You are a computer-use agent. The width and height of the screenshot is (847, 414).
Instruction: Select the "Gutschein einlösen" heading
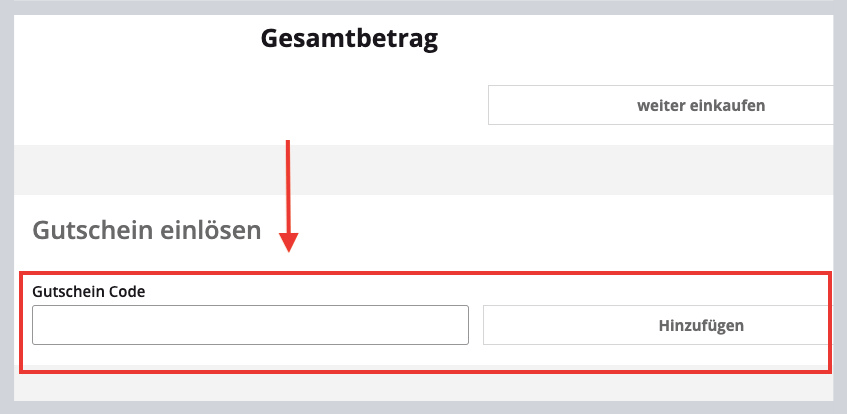[147, 231]
